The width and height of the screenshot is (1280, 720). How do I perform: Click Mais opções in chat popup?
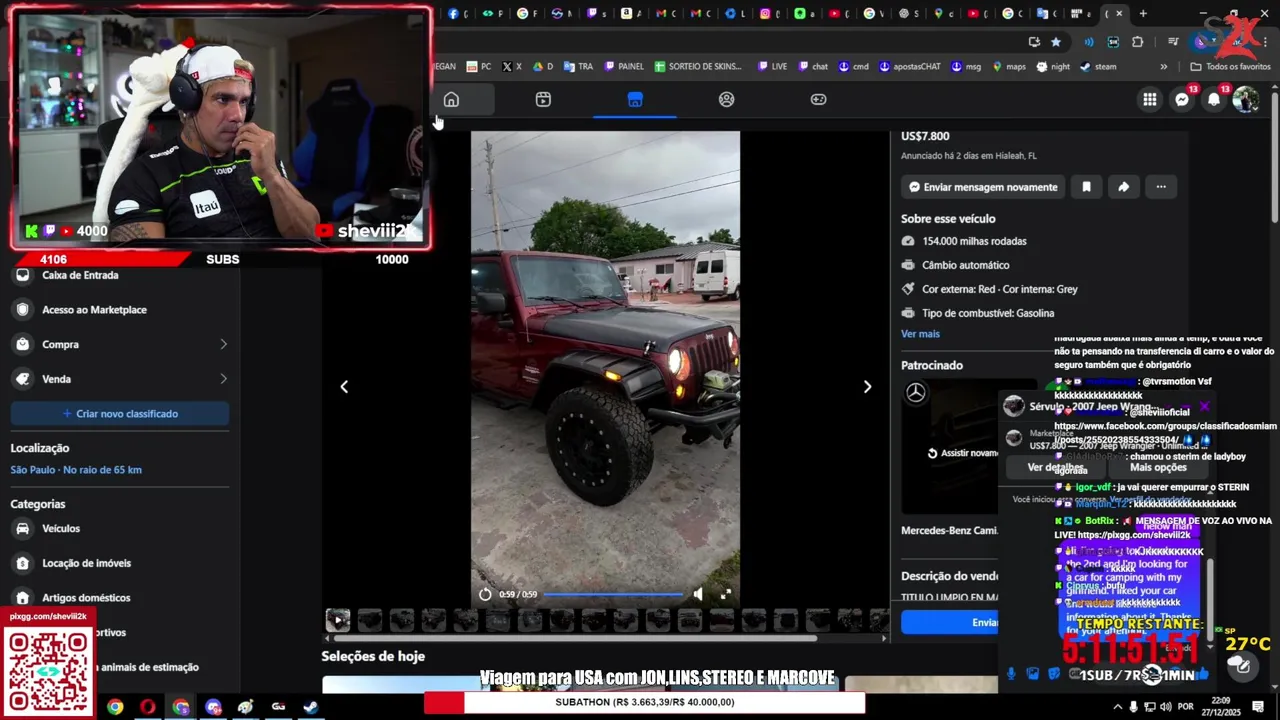click(x=1158, y=468)
